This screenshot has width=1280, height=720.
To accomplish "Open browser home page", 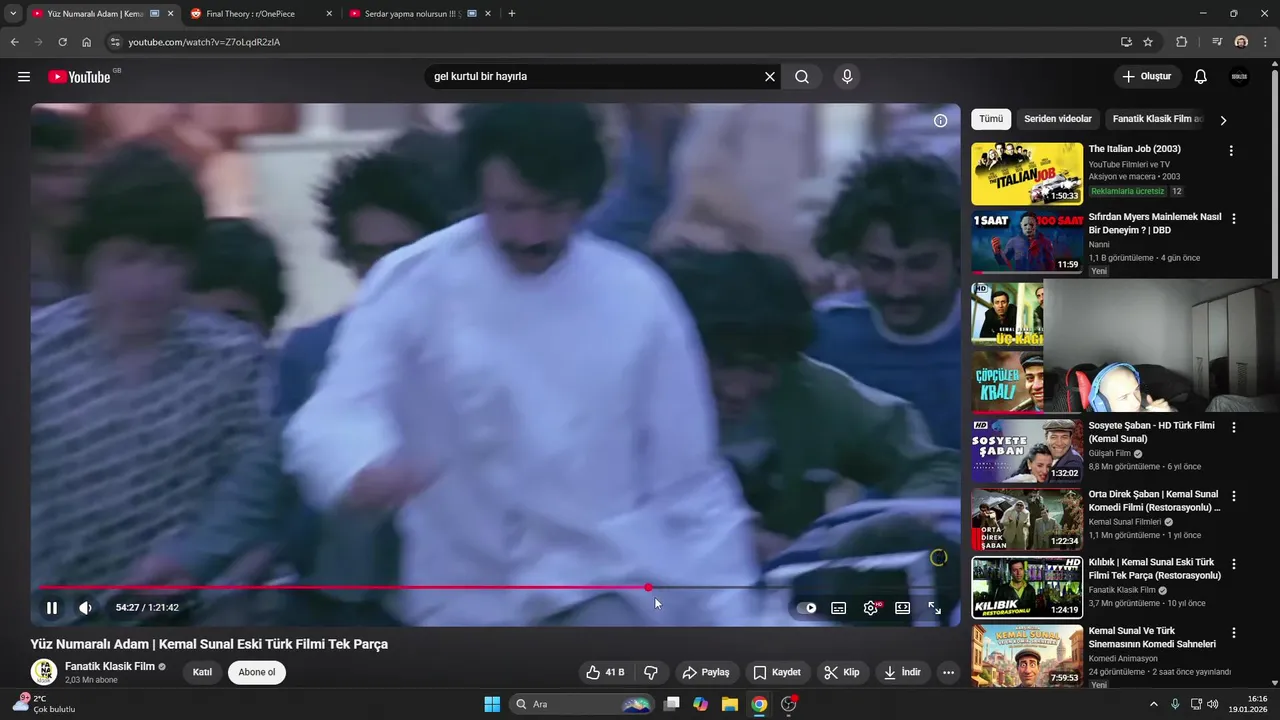I will pos(87,42).
